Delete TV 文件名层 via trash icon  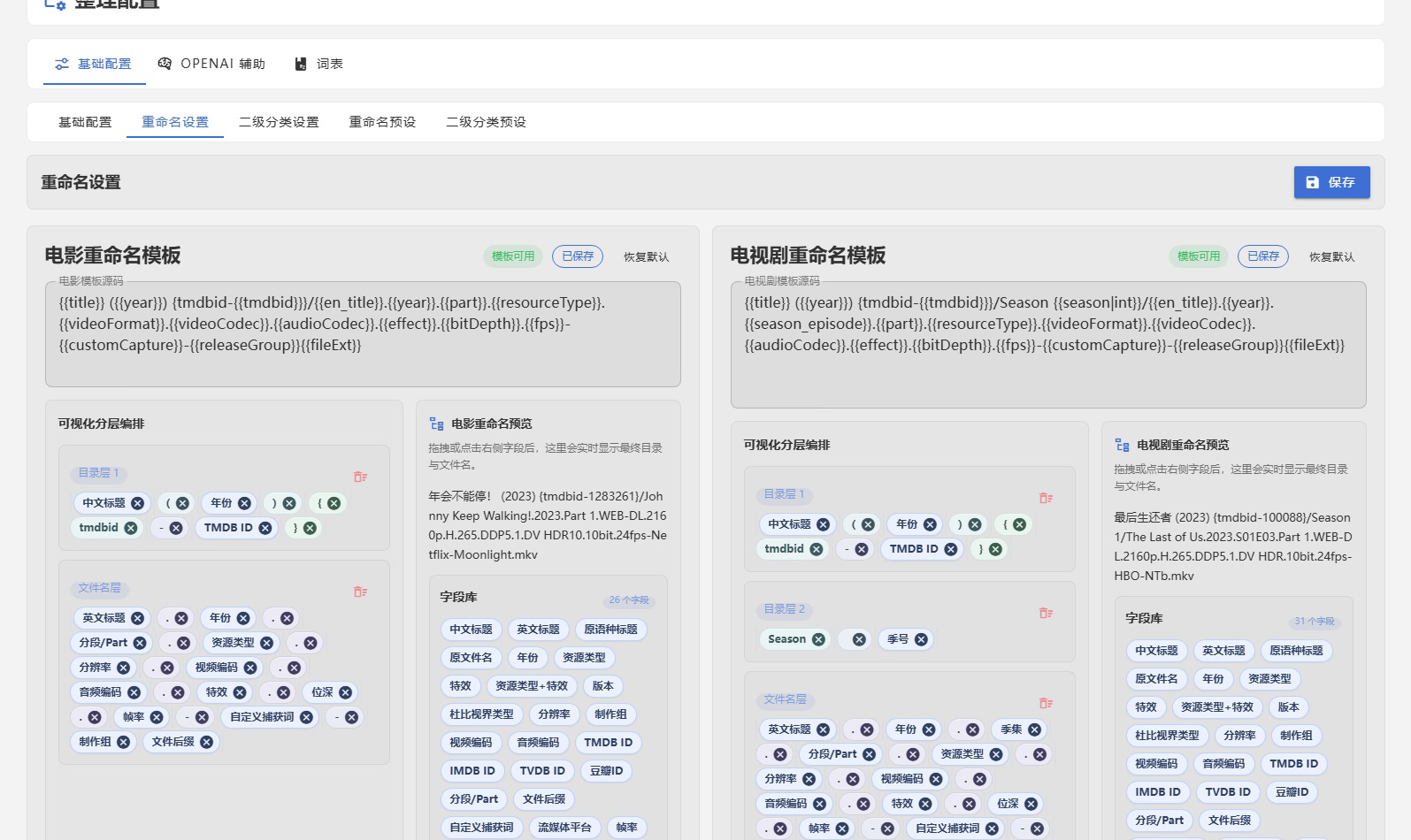pyautogui.click(x=1046, y=703)
